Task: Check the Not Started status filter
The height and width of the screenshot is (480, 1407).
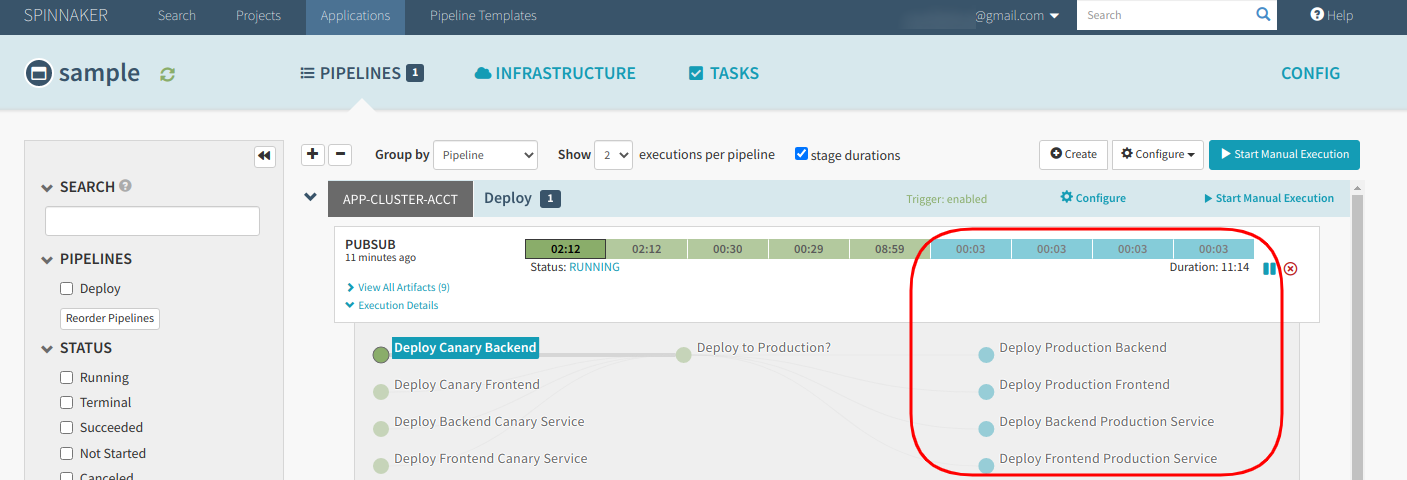Action: tap(66, 453)
